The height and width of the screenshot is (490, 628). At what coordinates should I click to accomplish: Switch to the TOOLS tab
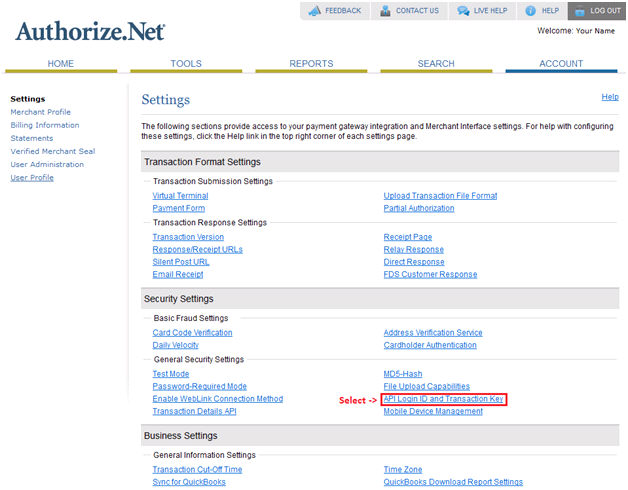[186, 64]
